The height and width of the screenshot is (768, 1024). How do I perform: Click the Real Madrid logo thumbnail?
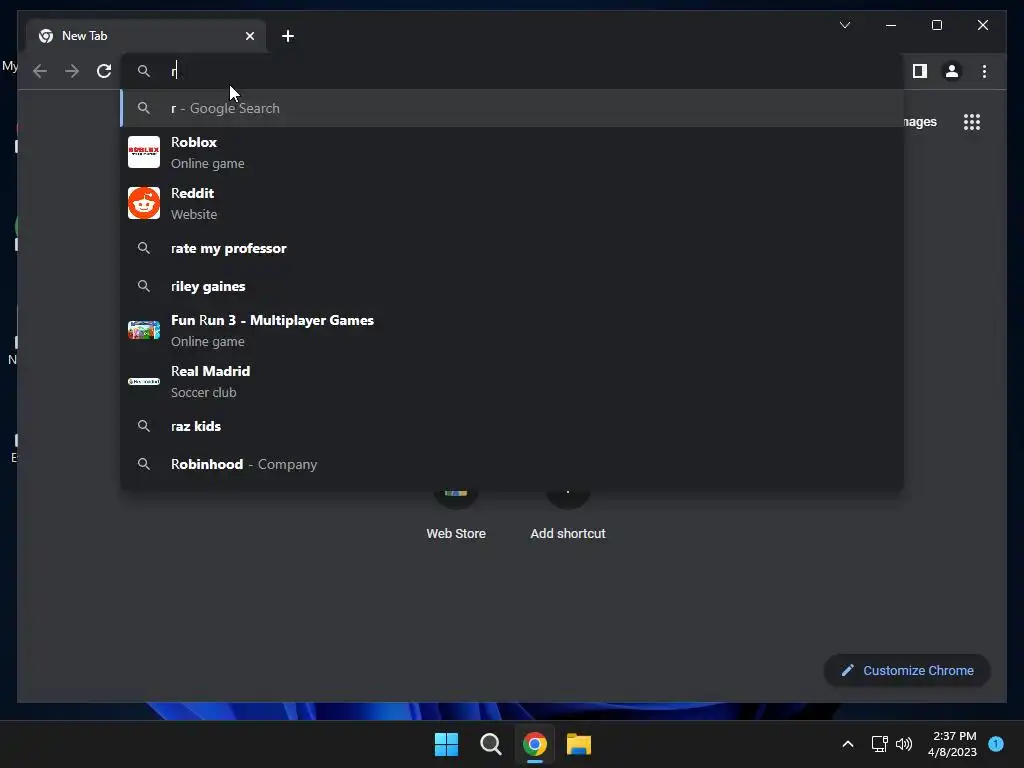[144, 381]
